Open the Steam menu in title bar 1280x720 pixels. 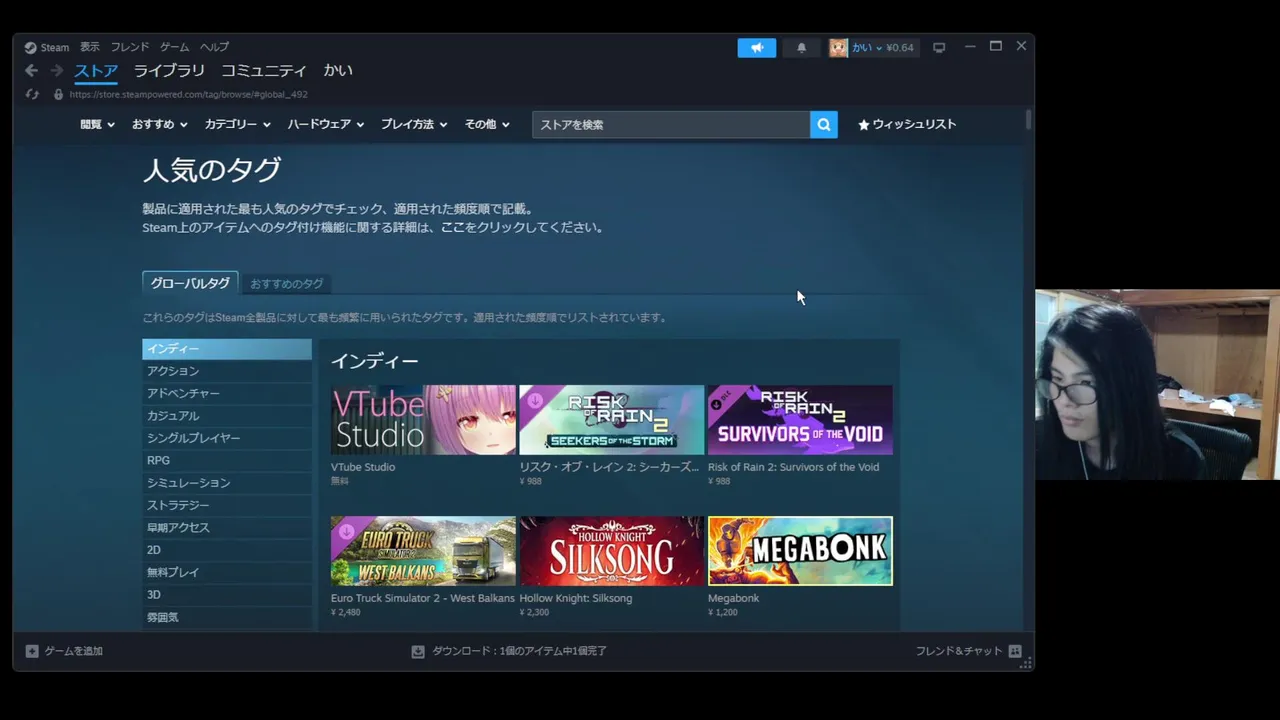coord(55,47)
